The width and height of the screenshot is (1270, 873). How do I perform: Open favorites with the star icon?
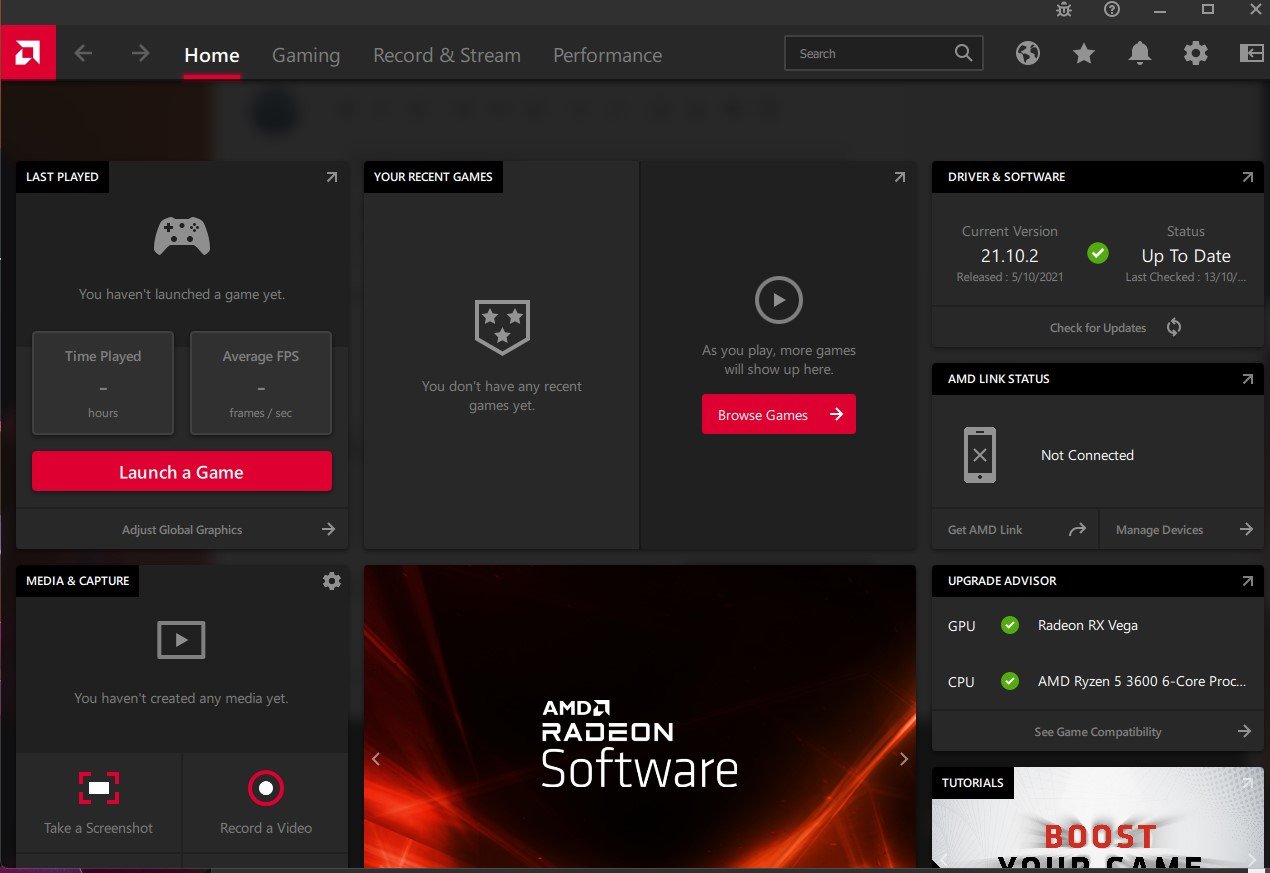coord(1084,54)
